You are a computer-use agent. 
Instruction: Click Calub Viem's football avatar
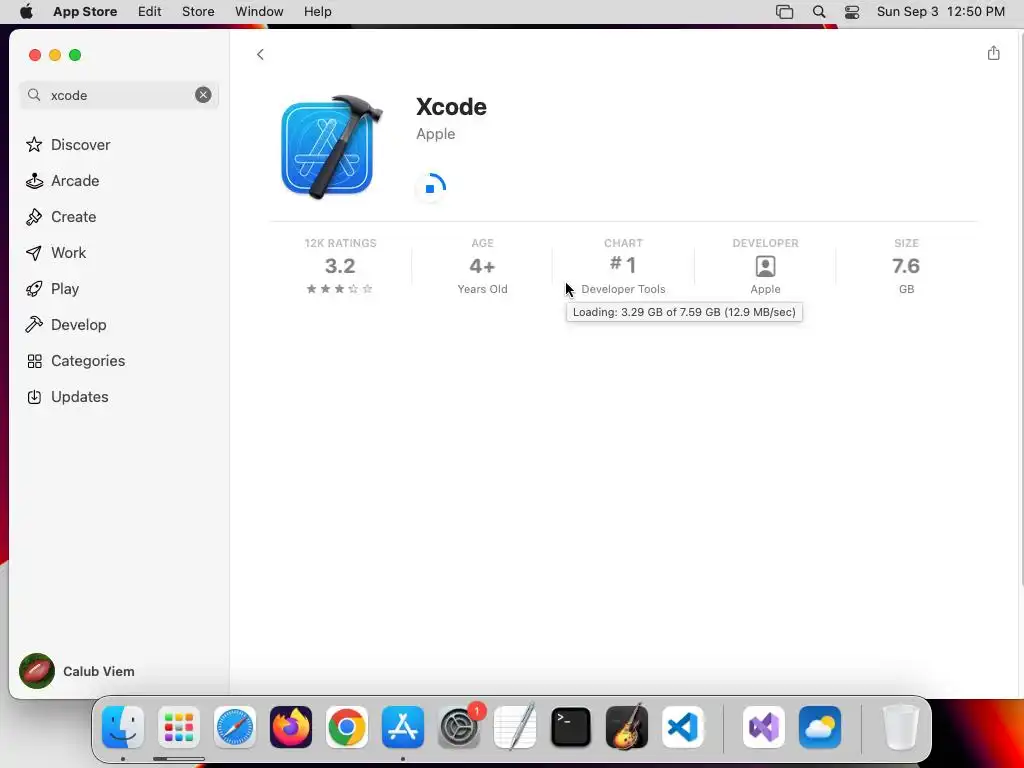pos(37,671)
